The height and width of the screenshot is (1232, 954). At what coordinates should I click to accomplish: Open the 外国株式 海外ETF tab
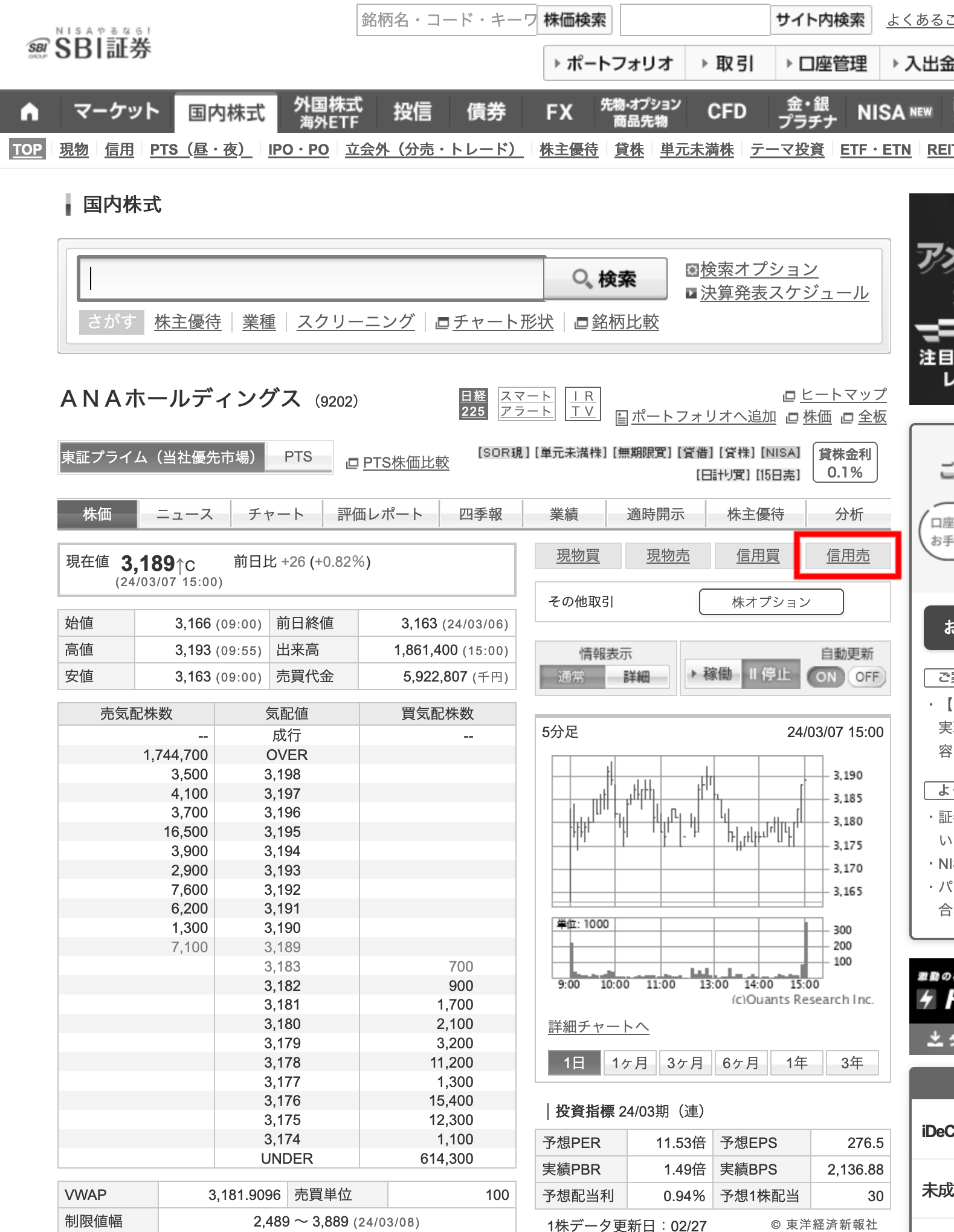point(328,112)
